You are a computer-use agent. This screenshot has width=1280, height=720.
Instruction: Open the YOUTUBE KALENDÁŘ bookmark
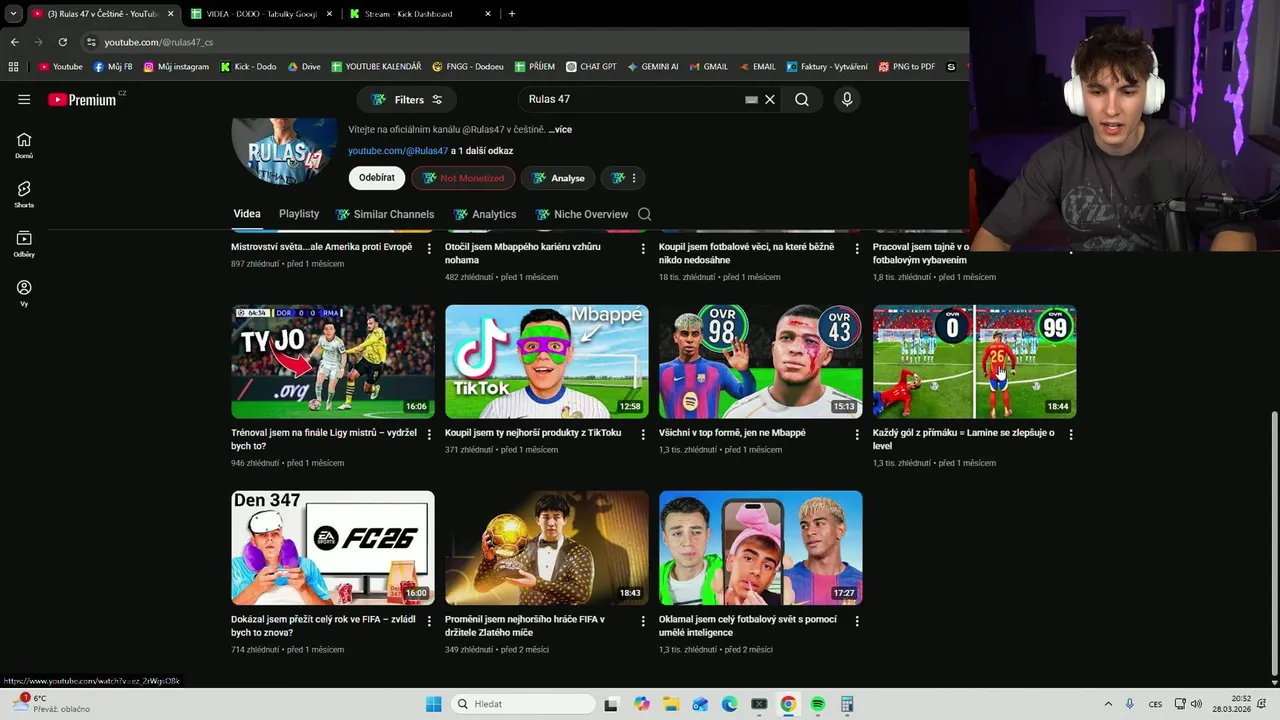pyautogui.click(x=376, y=67)
